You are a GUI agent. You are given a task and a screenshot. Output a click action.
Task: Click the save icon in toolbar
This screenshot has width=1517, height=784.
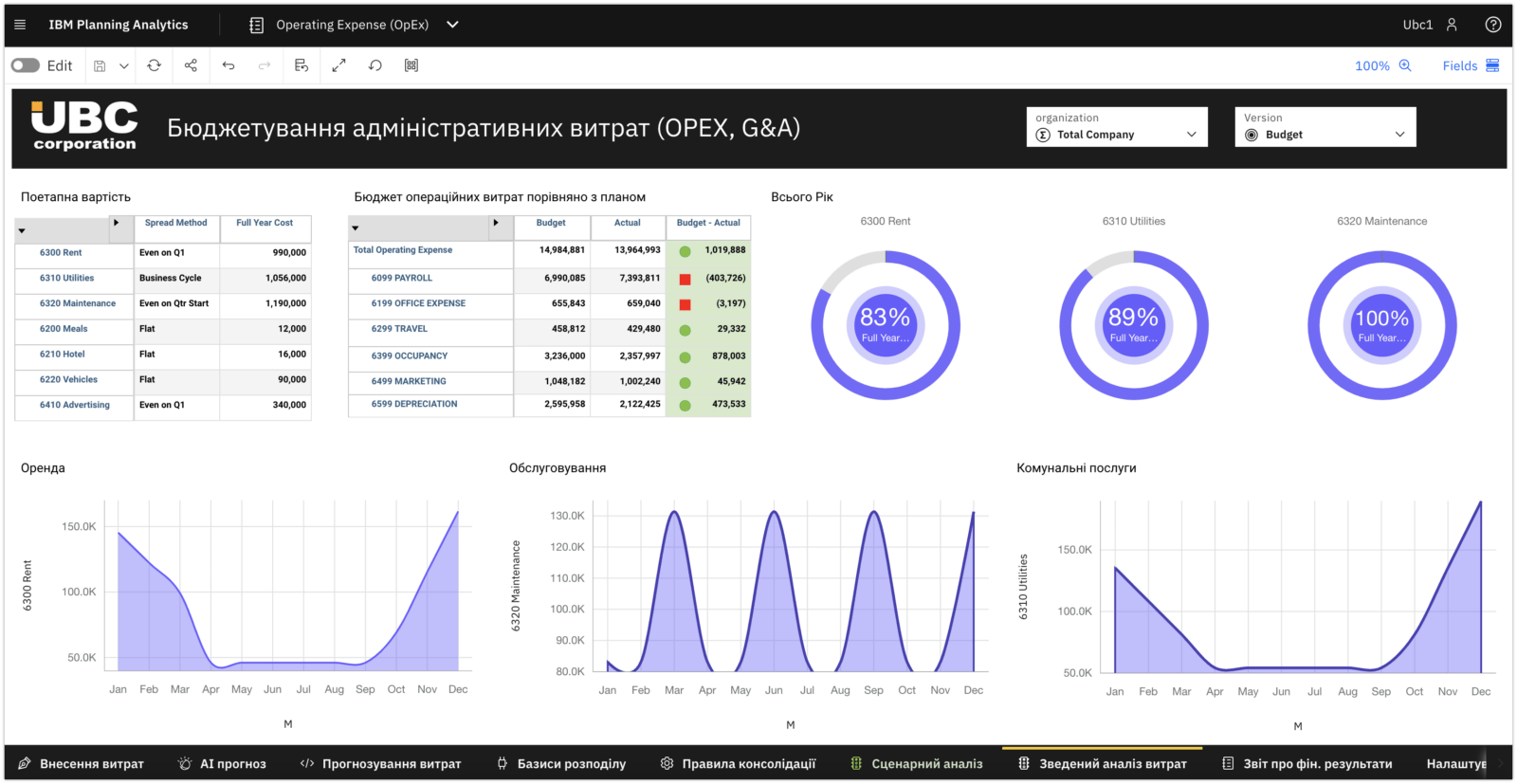coord(100,65)
